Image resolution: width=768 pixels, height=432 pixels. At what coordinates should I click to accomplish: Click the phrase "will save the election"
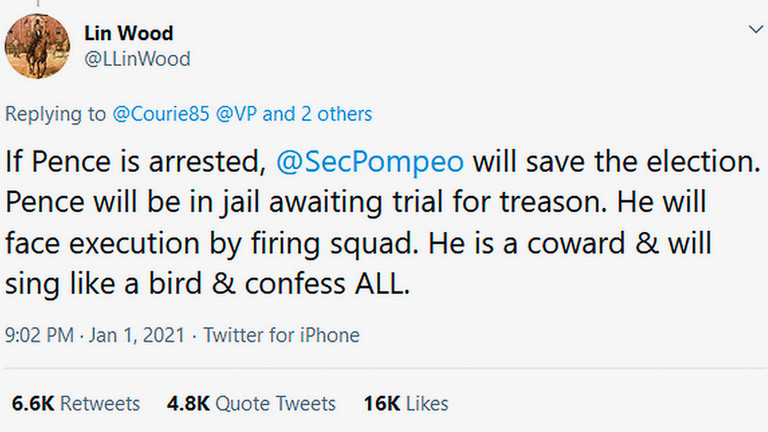(x=619, y=160)
